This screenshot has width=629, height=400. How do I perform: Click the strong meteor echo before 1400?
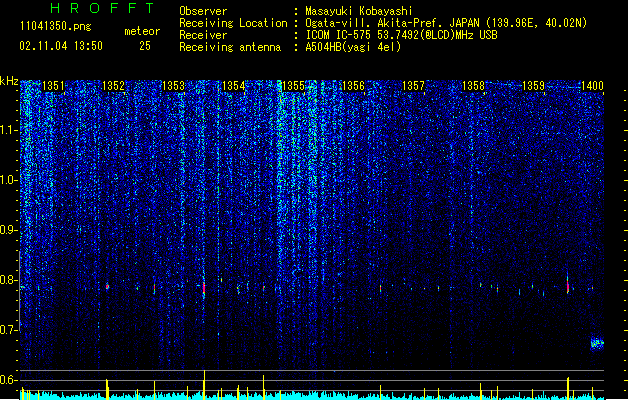click(x=568, y=286)
